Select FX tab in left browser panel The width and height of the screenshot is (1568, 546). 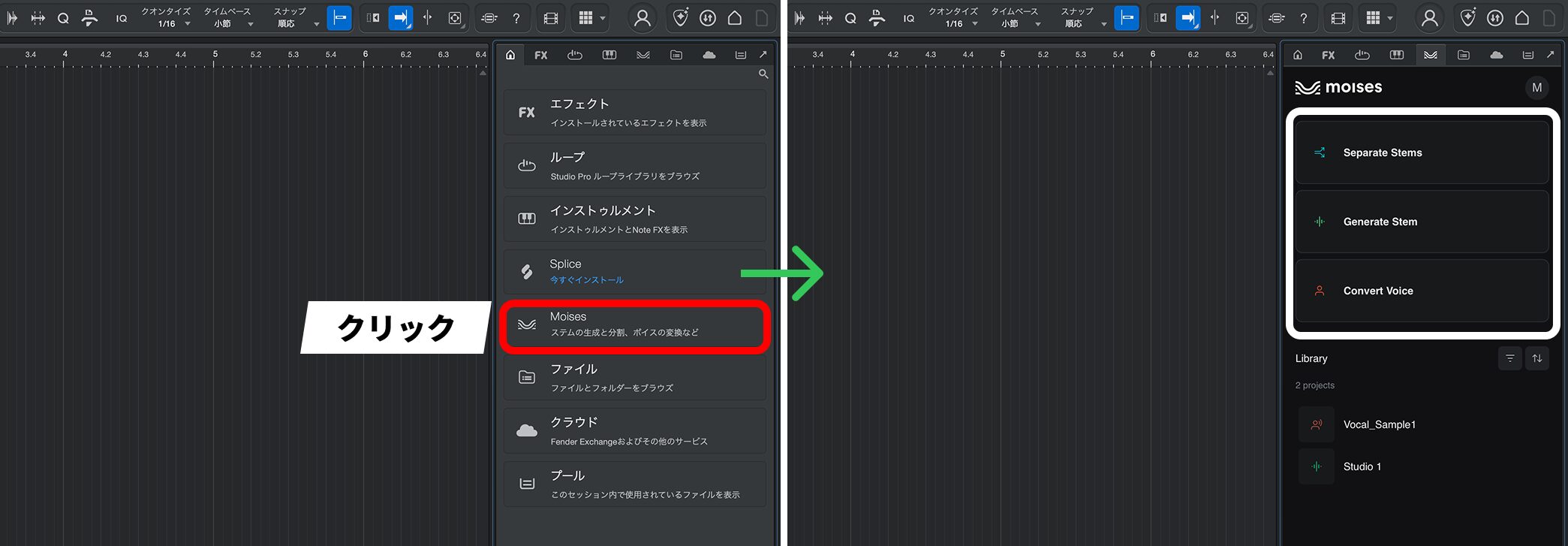point(541,55)
